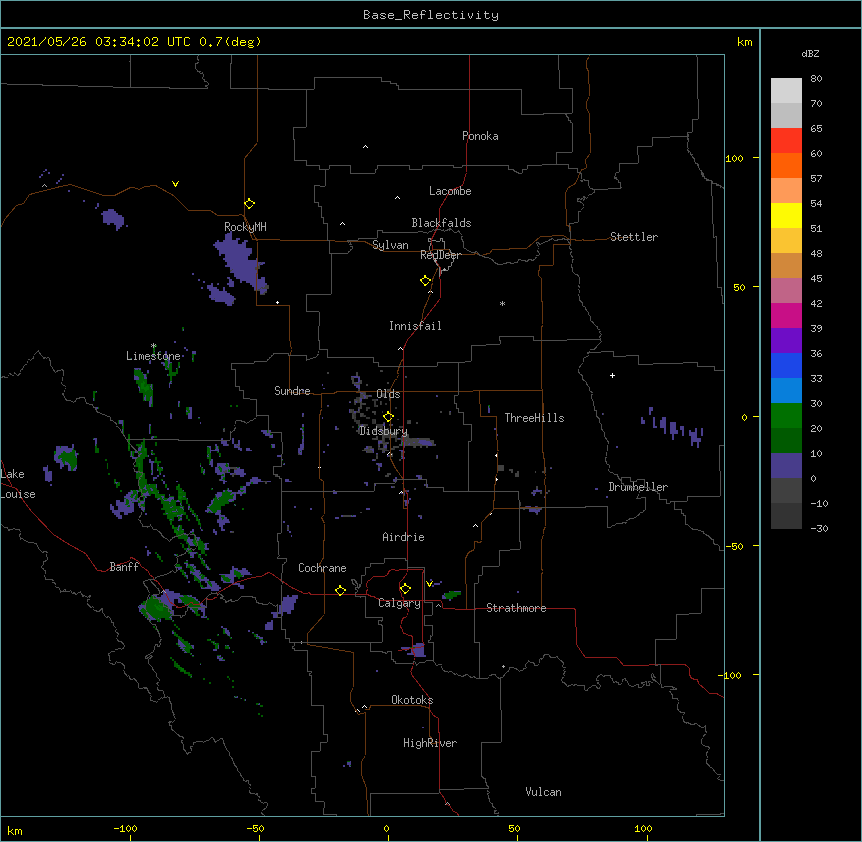Image resolution: width=862 pixels, height=842 pixels.
Task: Select the bright green 20-30 dBZ legend swatch
Action: [x=786, y=416]
